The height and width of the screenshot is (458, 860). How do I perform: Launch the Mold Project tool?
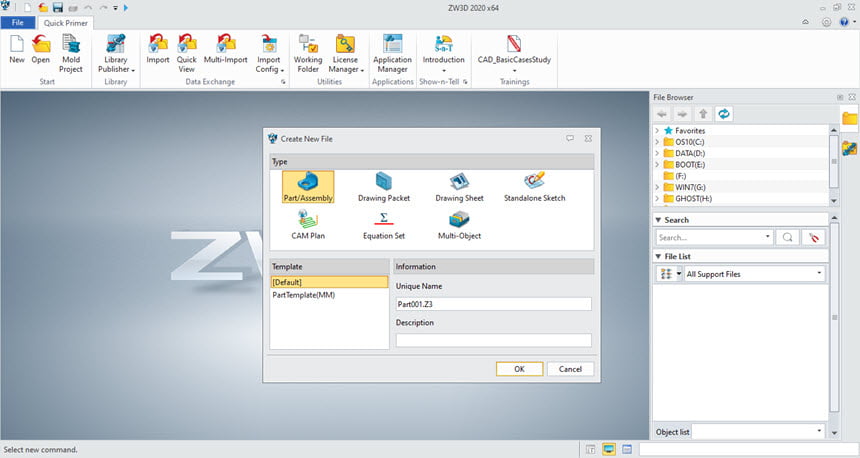coord(71,54)
